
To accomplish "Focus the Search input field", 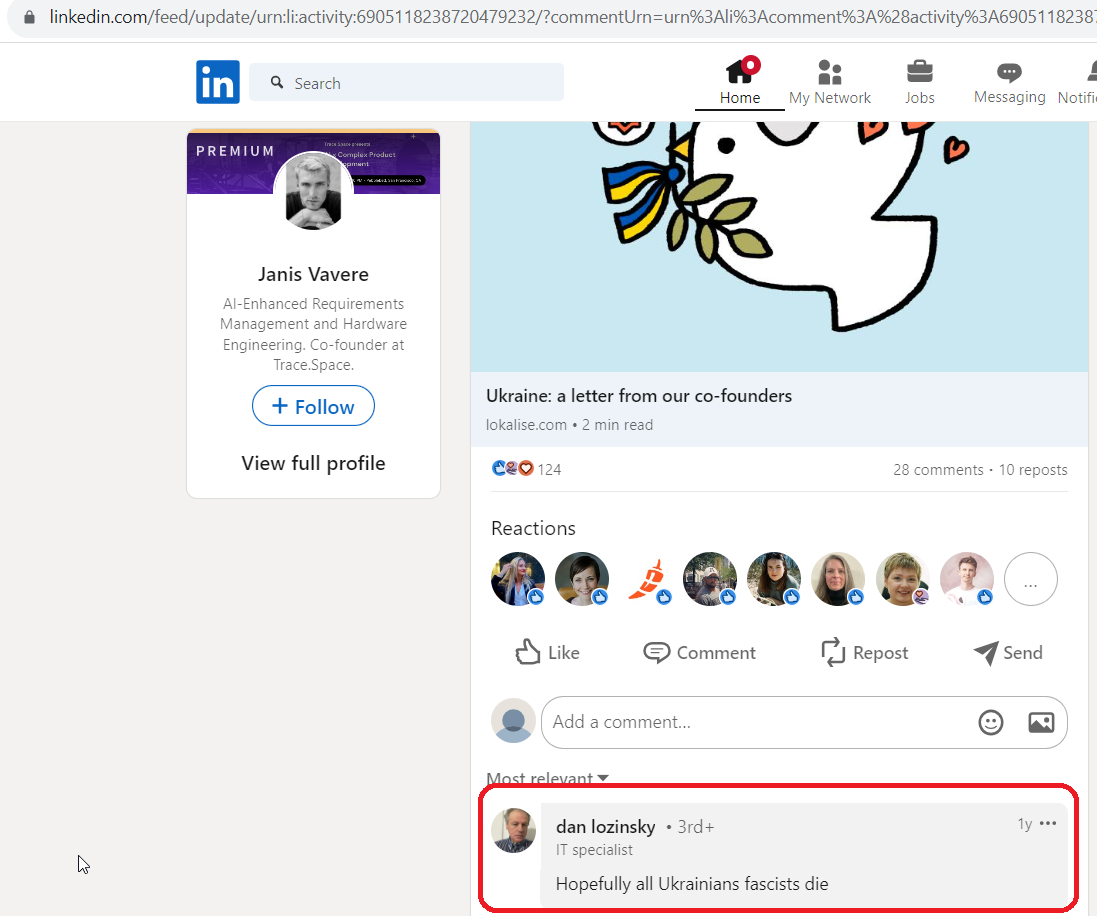I will pos(406,83).
